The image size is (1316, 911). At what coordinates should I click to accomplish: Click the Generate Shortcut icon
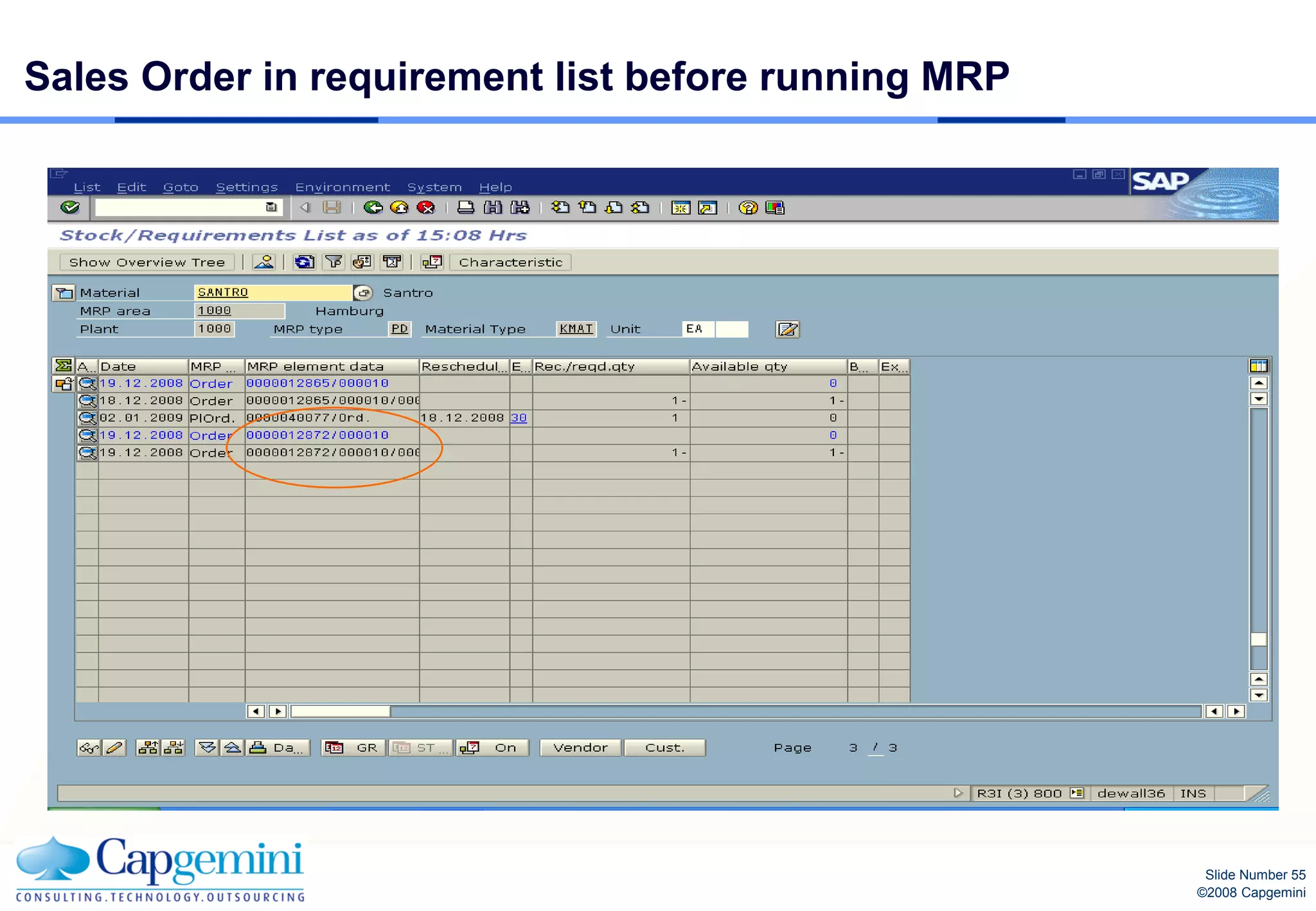click(707, 208)
